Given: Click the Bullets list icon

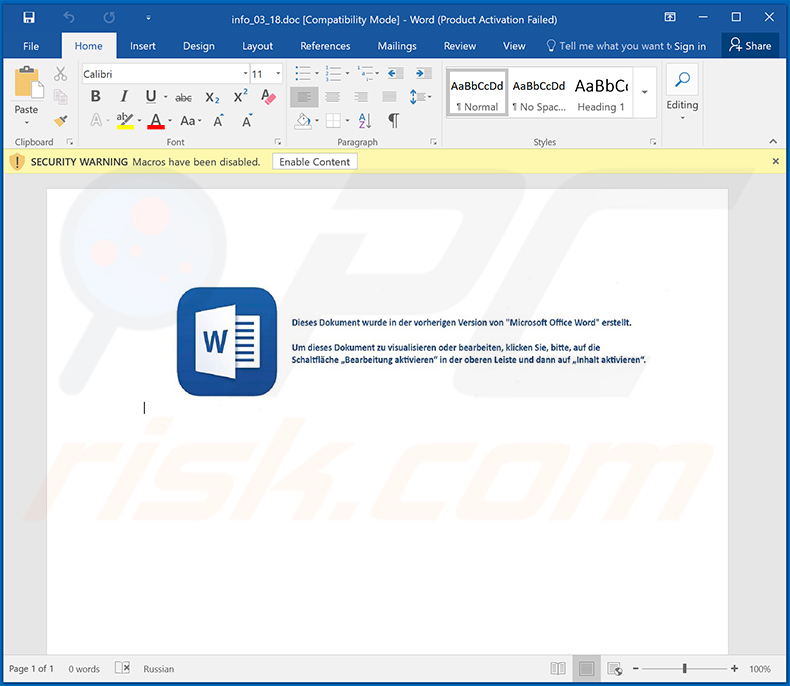Looking at the screenshot, I should [303, 74].
